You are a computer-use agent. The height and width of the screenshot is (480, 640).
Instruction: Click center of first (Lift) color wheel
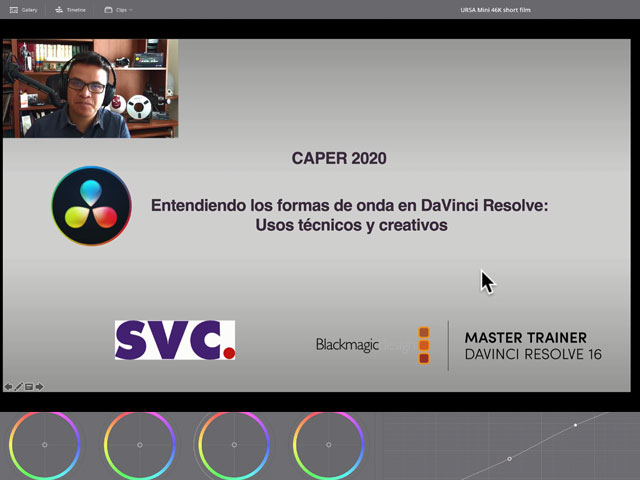[45, 445]
